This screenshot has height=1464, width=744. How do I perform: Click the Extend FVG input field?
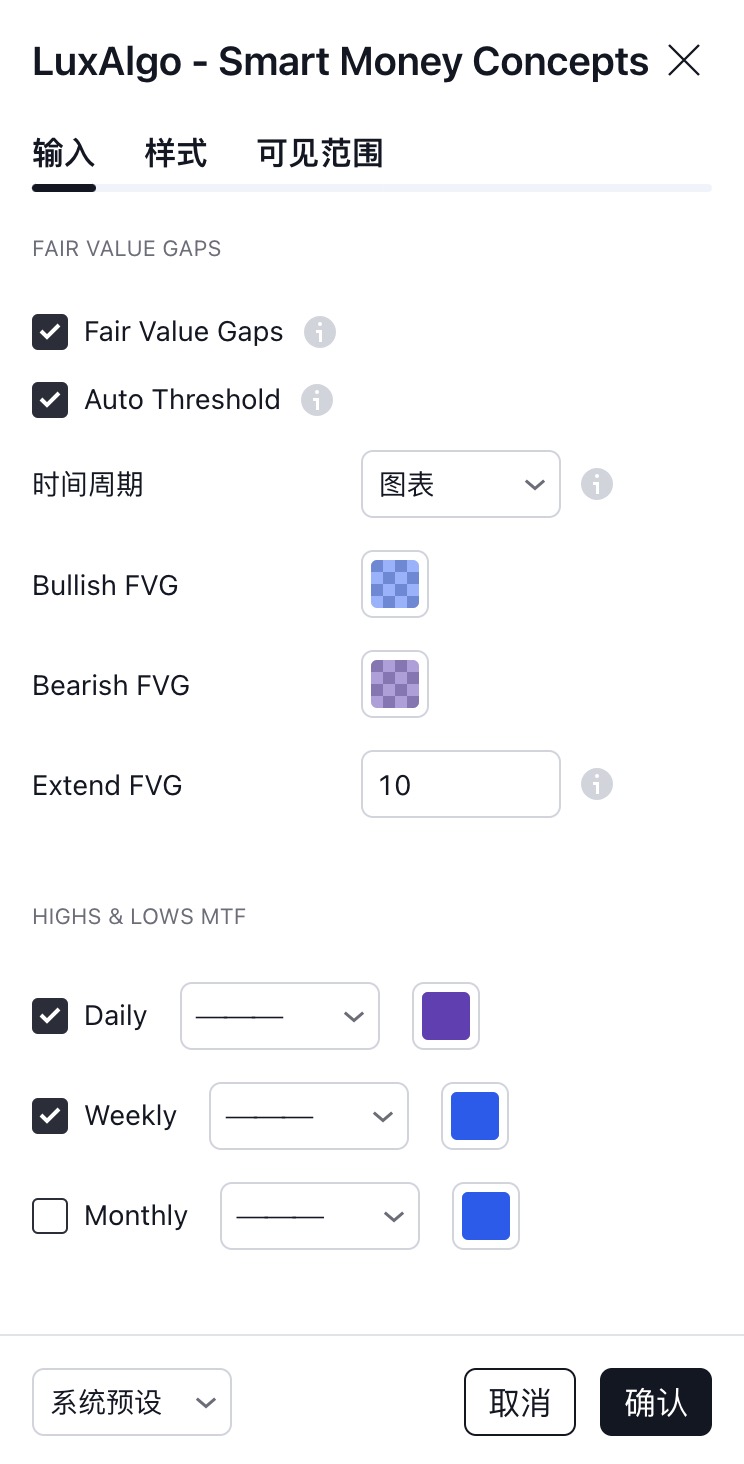point(461,784)
